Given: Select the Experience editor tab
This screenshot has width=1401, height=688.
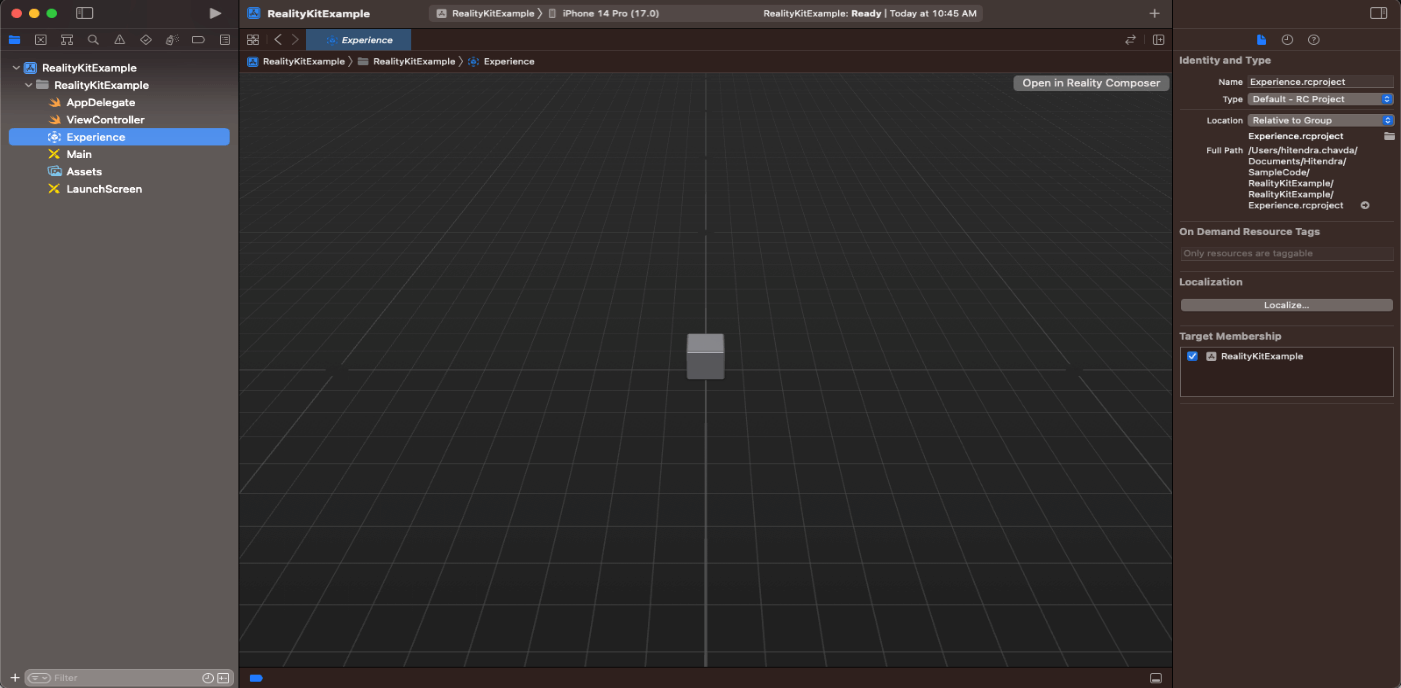Looking at the screenshot, I should [x=358, y=40].
